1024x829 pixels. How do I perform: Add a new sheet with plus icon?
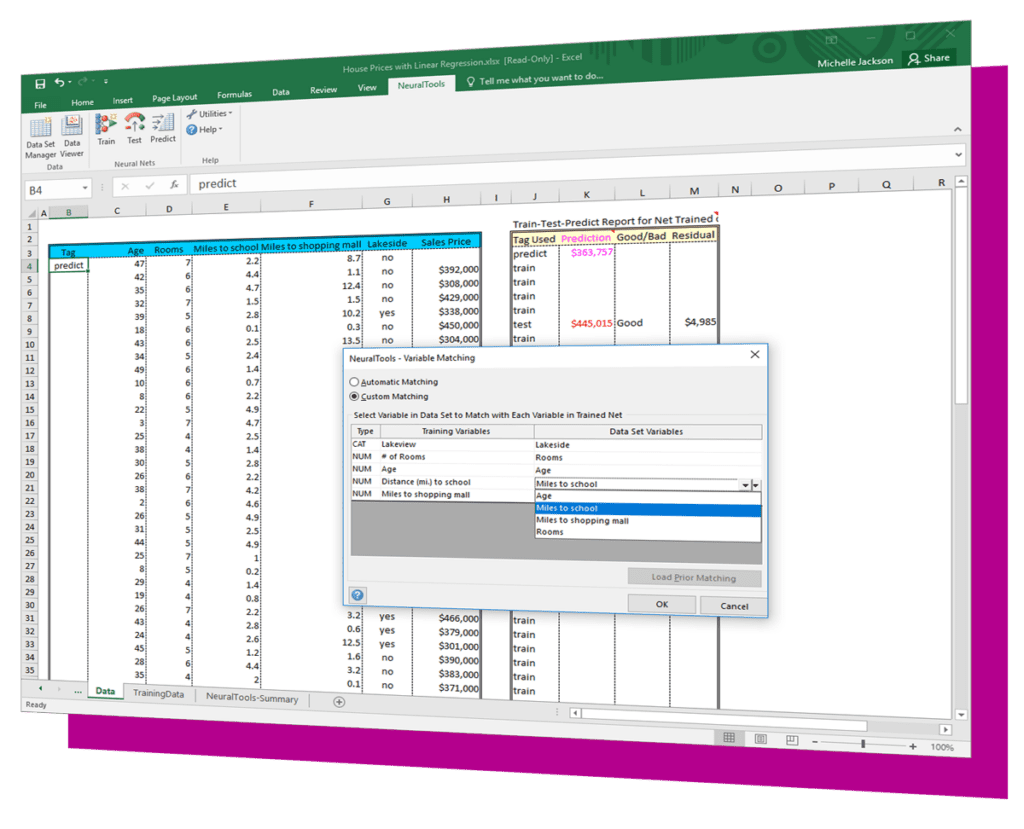(339, 702)
